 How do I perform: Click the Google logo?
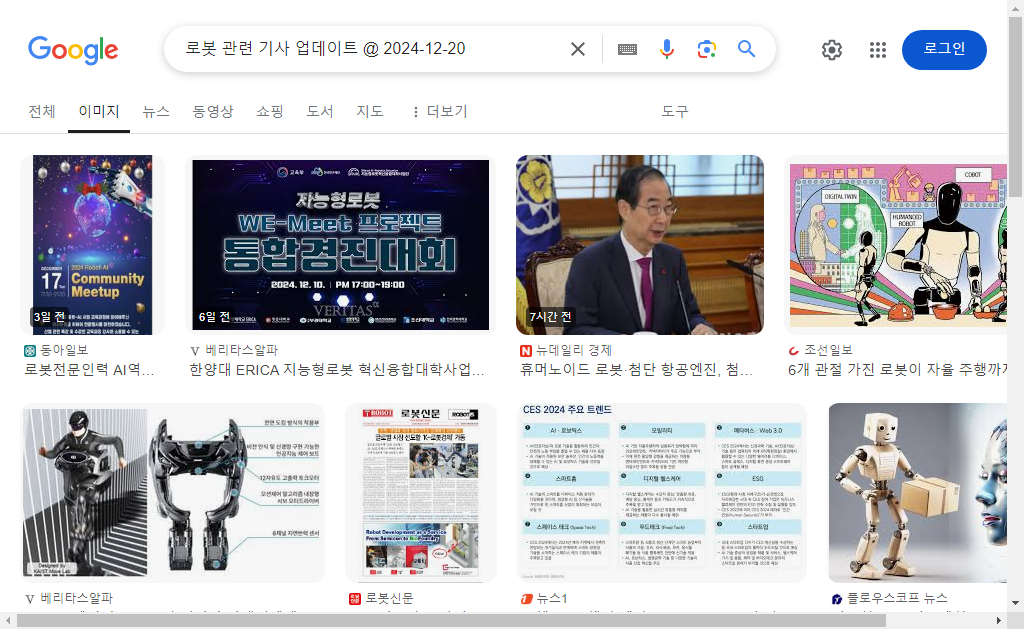pyautogui.click(x=72, y=50)
